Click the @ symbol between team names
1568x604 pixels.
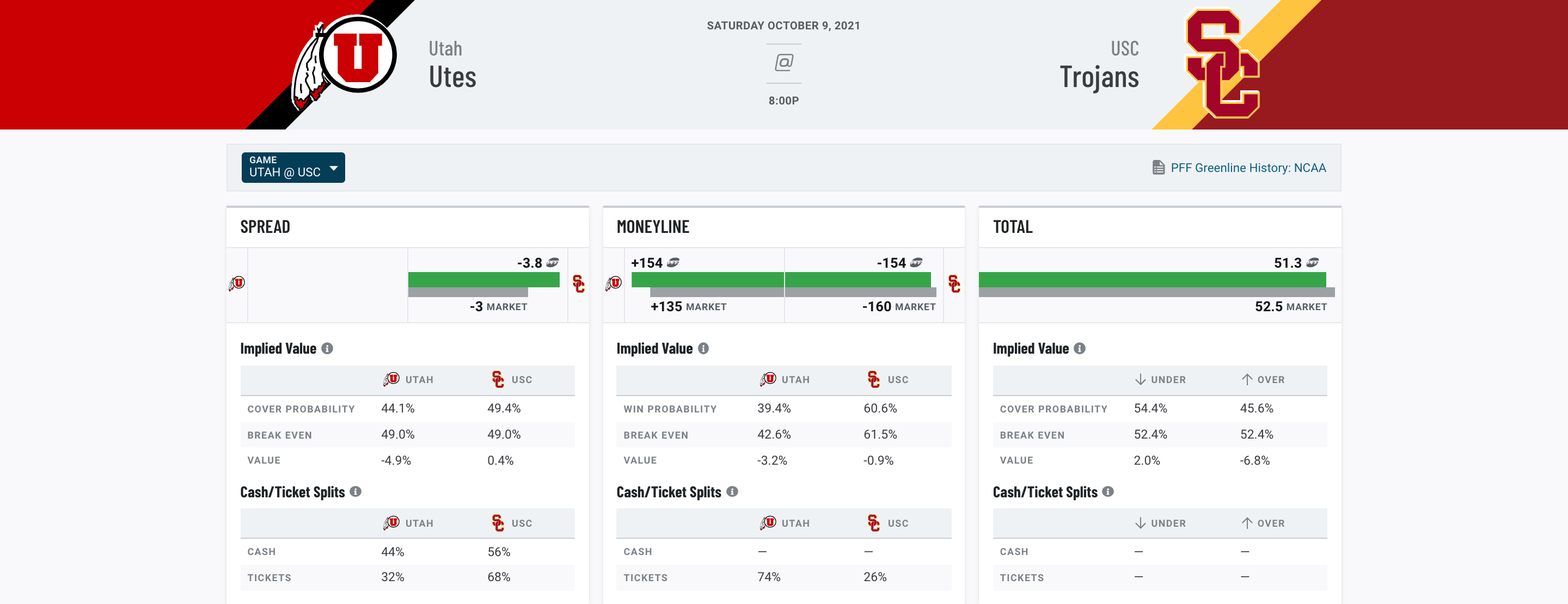[x=784, y=63]
